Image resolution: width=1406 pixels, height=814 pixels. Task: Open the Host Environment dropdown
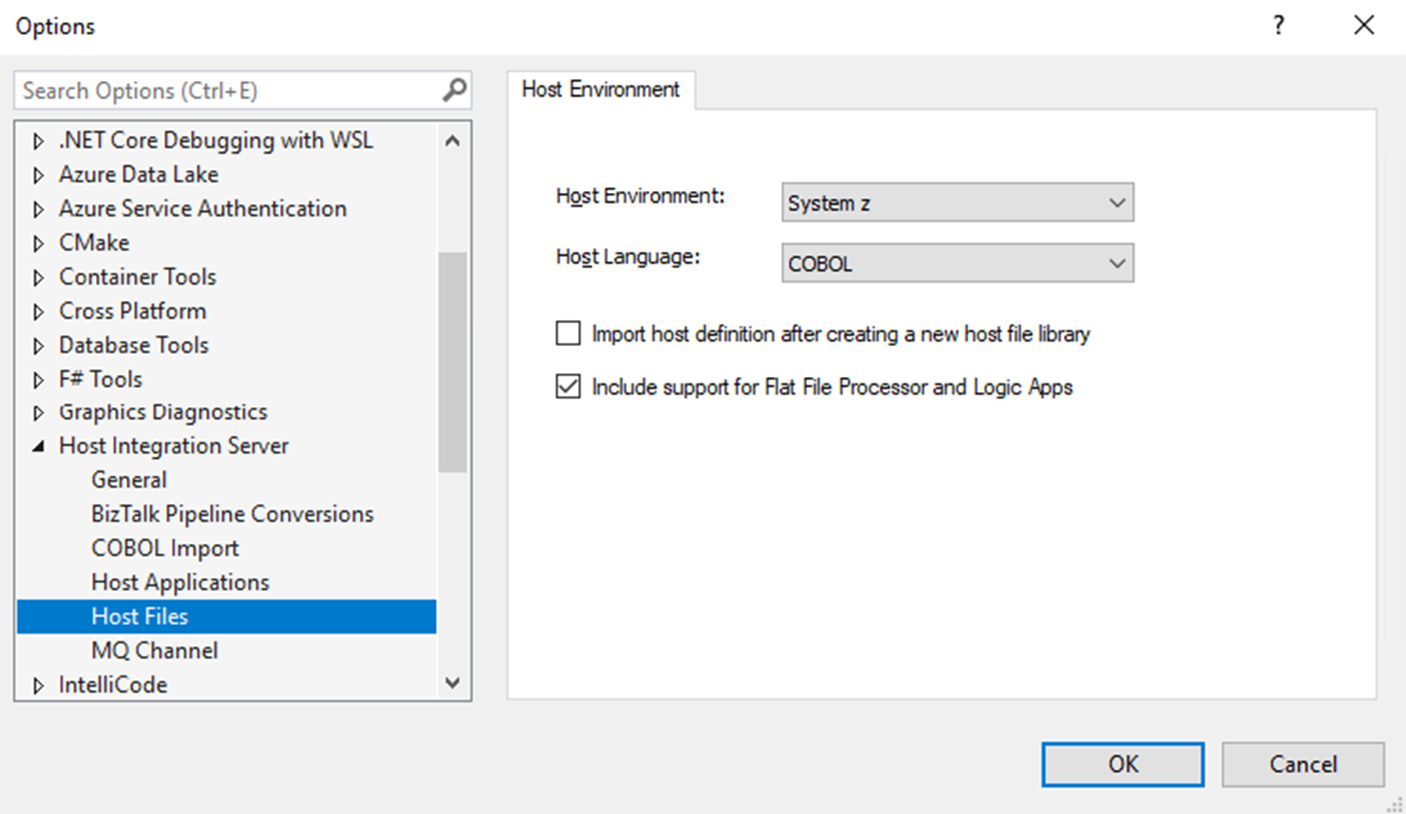pos(1118,202)
